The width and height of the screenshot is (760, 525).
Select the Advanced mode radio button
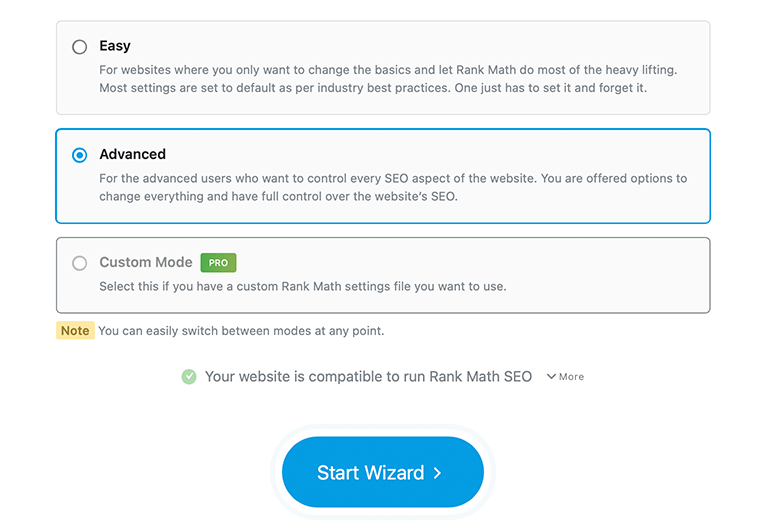[x=80, y=155]
